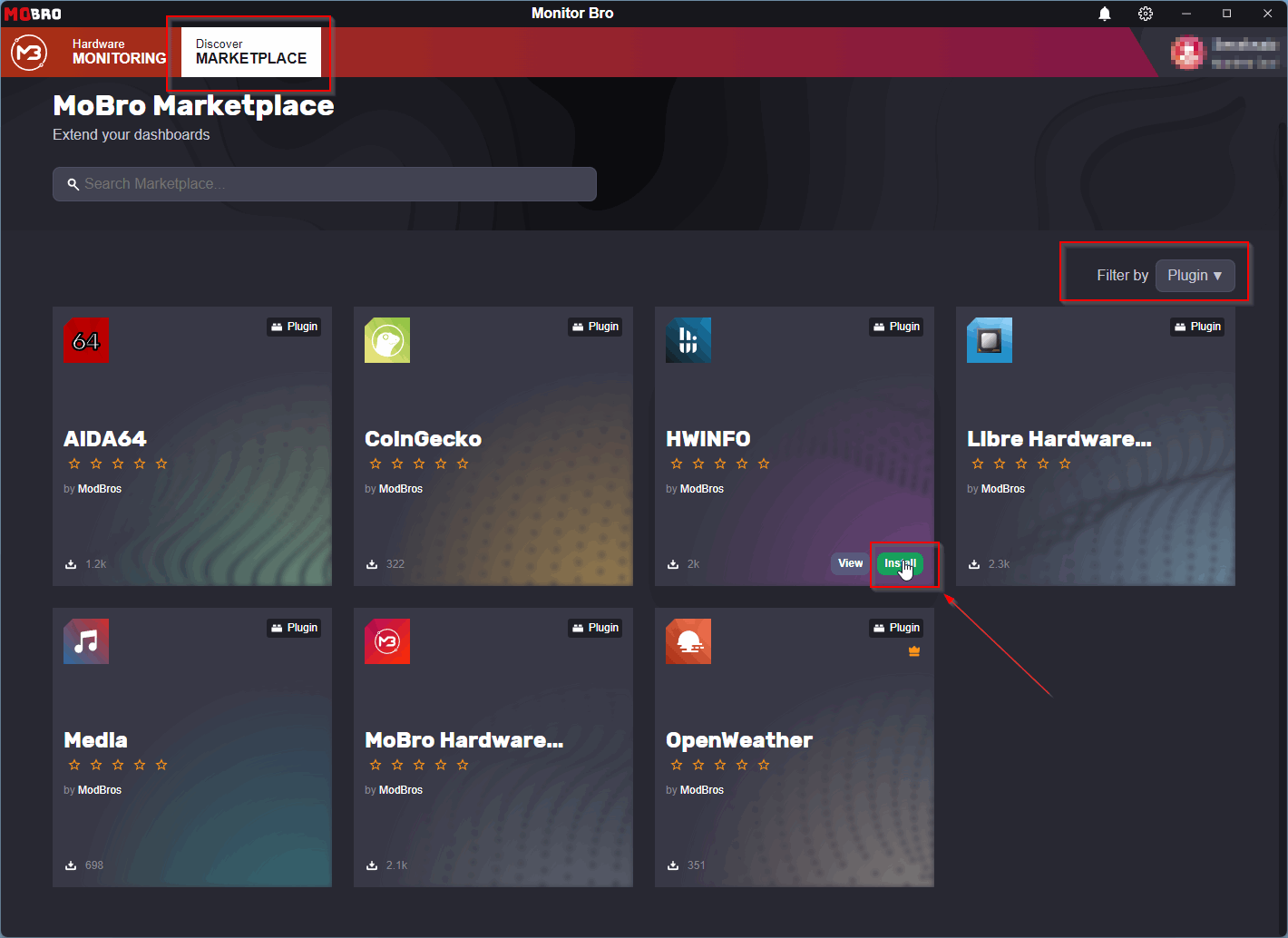
Task: Click the HWINFO plugin icon
Action: tap(688, 340)
